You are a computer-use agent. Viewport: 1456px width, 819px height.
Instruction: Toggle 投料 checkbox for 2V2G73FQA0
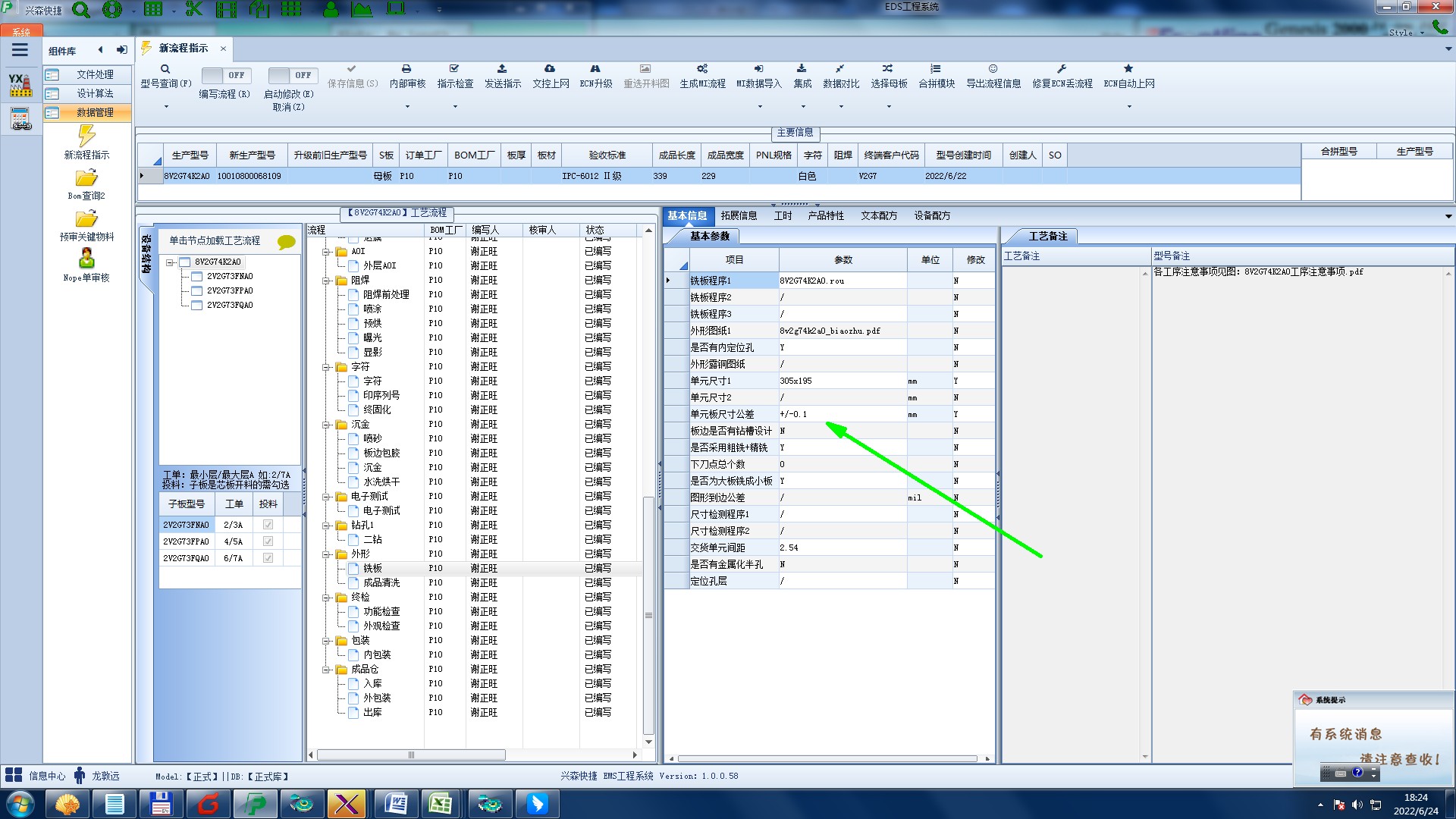coord(268,558)
